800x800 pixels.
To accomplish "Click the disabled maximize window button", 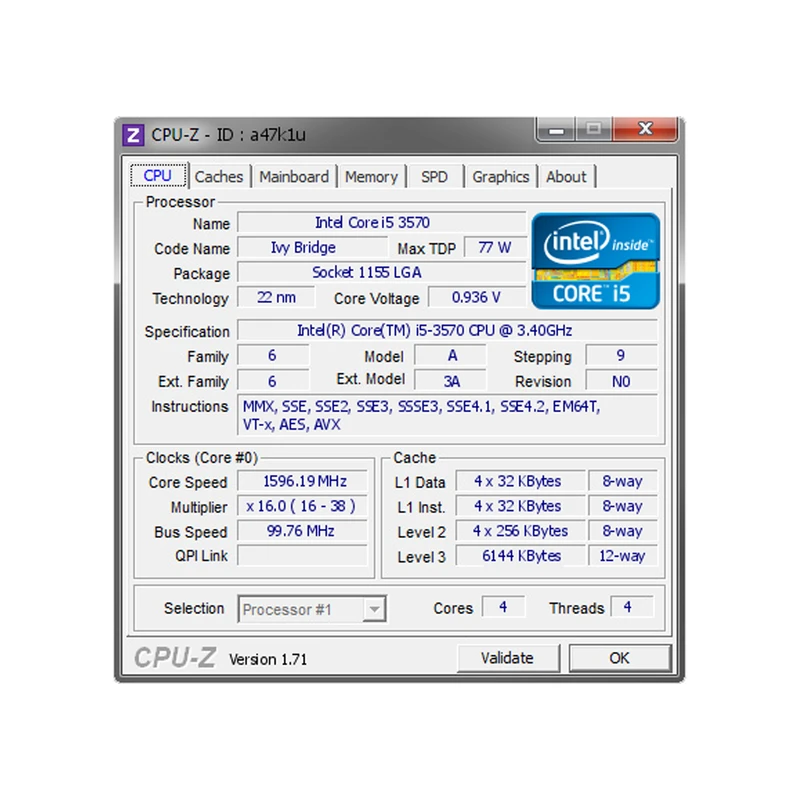I will click(x=594, y=130).
